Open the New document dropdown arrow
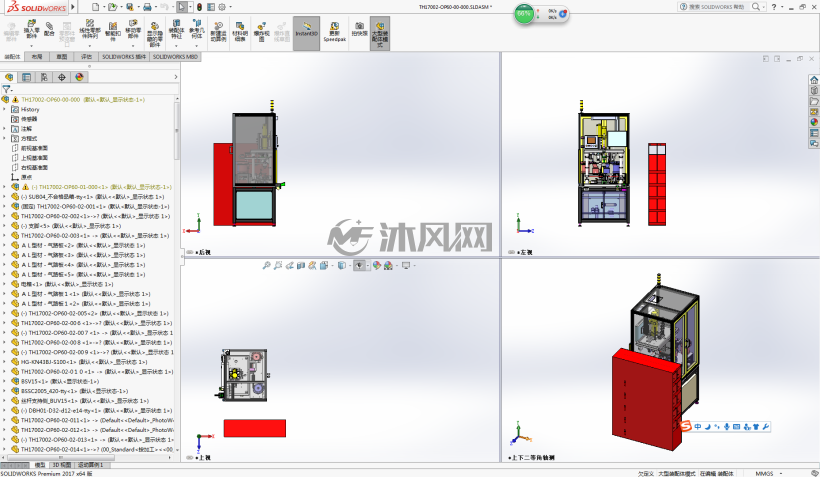The width and height of the screenshot is (820, 477). click(104, 7)
